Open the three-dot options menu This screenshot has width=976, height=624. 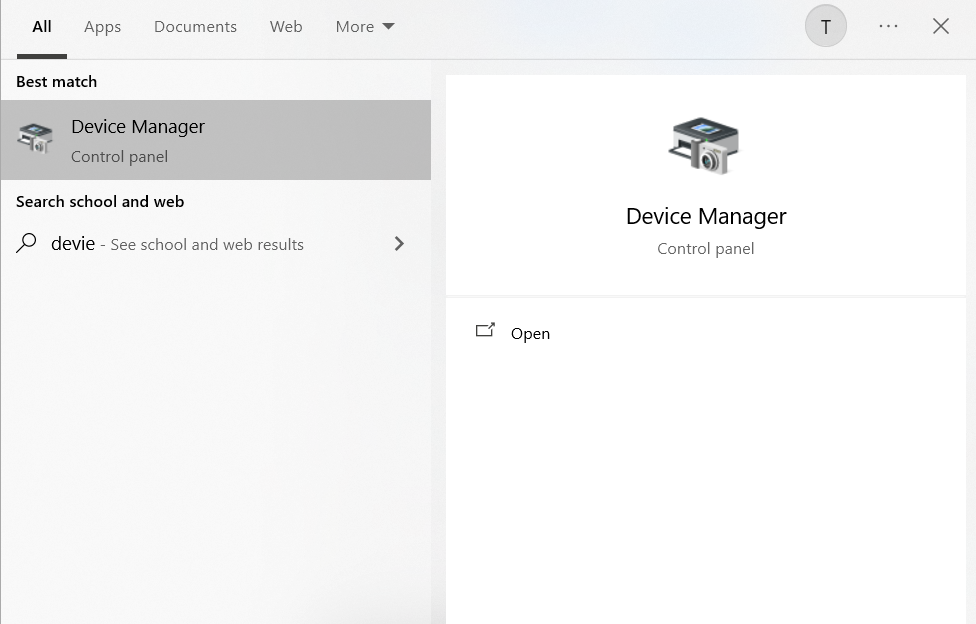[888, 26]
